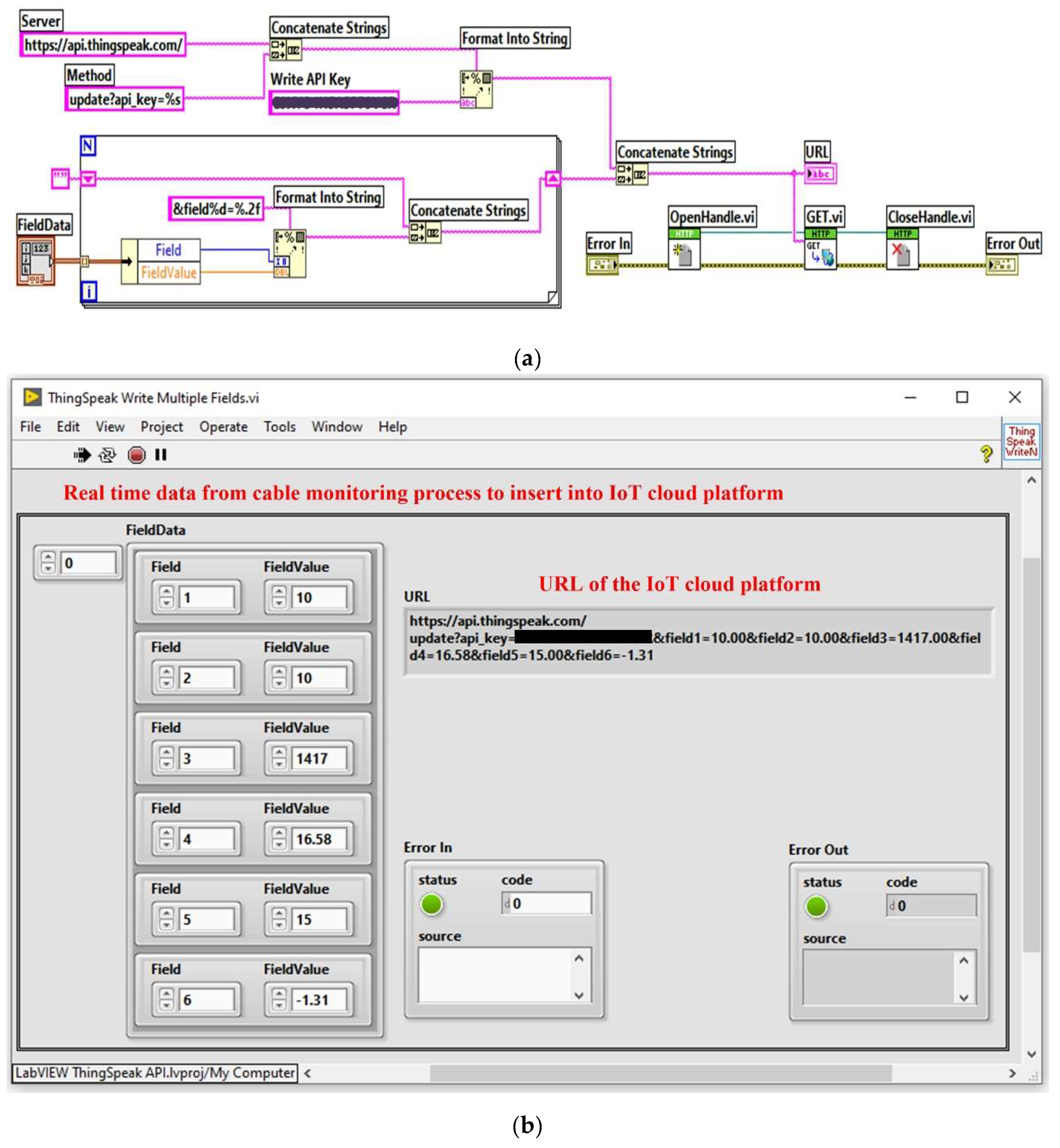Click the GET.vi HTTP node icon
The height and width of the screenshot is (1148, 1060).
820,249
